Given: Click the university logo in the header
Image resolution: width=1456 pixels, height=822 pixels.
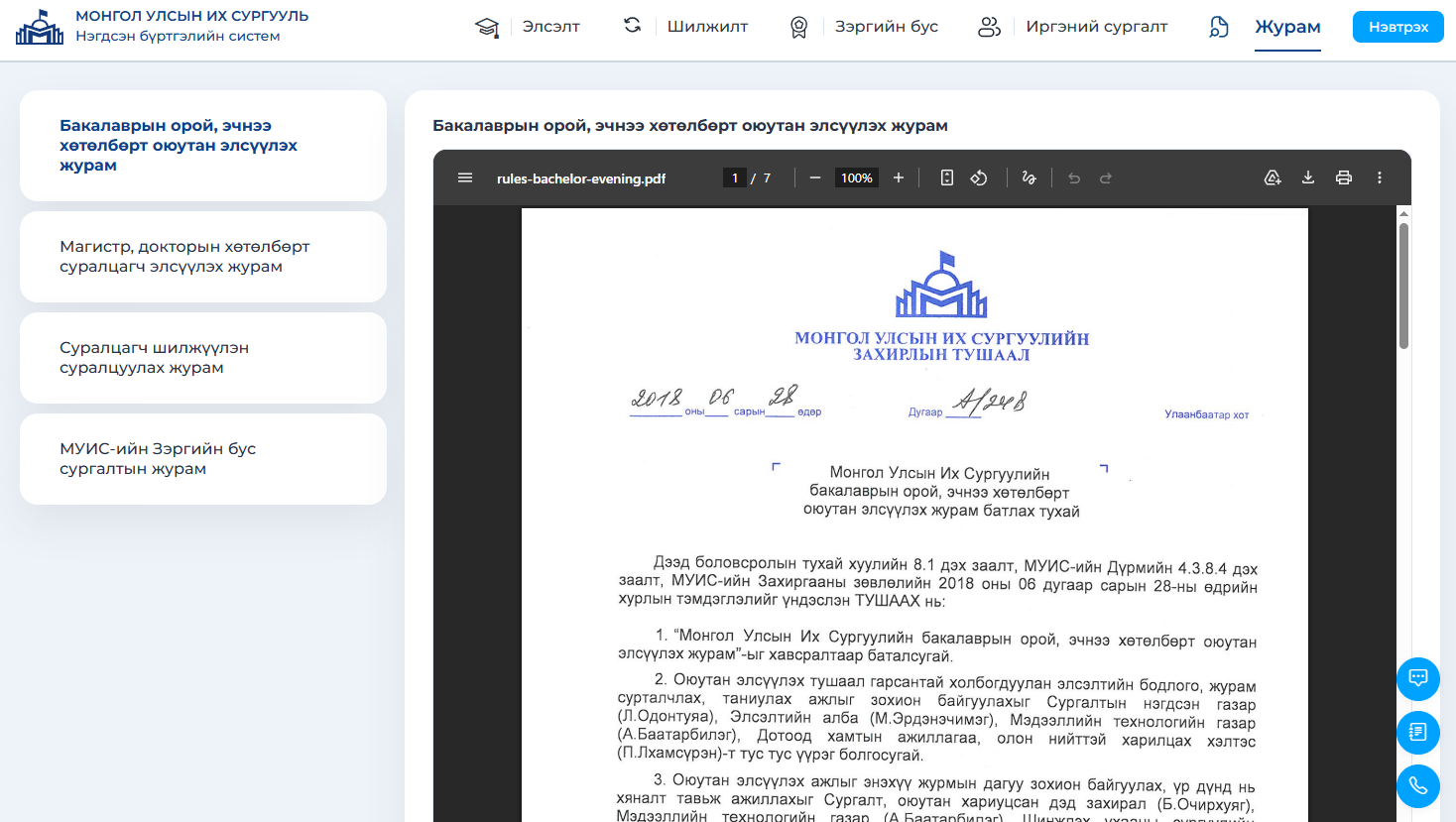Looking at the screenshot, I should tap(40, 27).
